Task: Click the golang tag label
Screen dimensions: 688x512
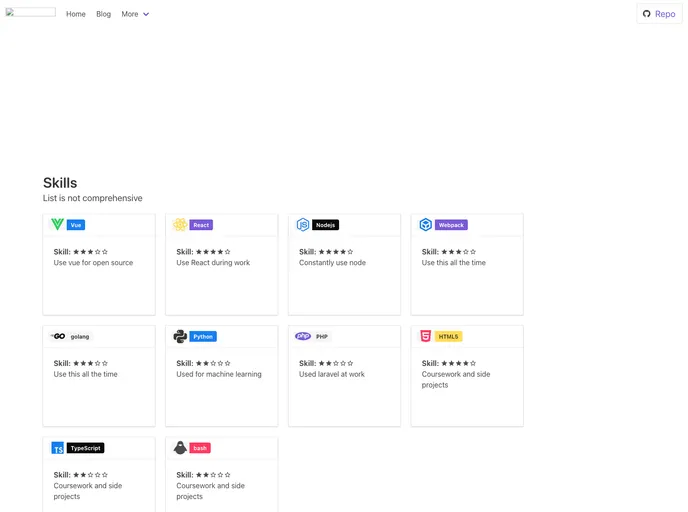Action: [80, 337]
